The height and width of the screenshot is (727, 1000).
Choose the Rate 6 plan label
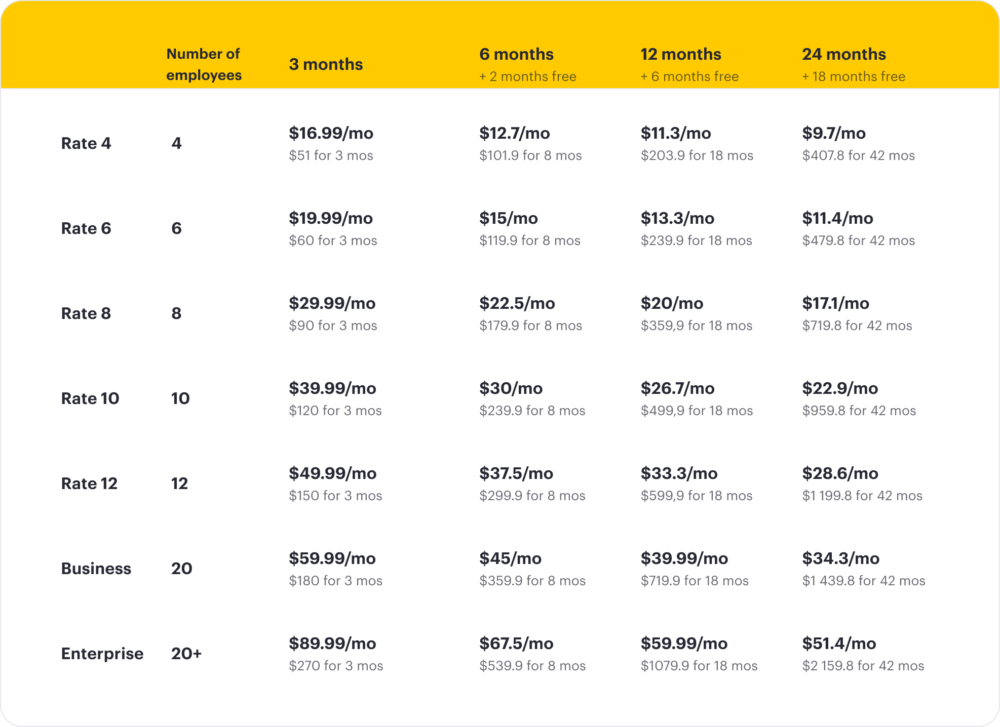point(85,228)
